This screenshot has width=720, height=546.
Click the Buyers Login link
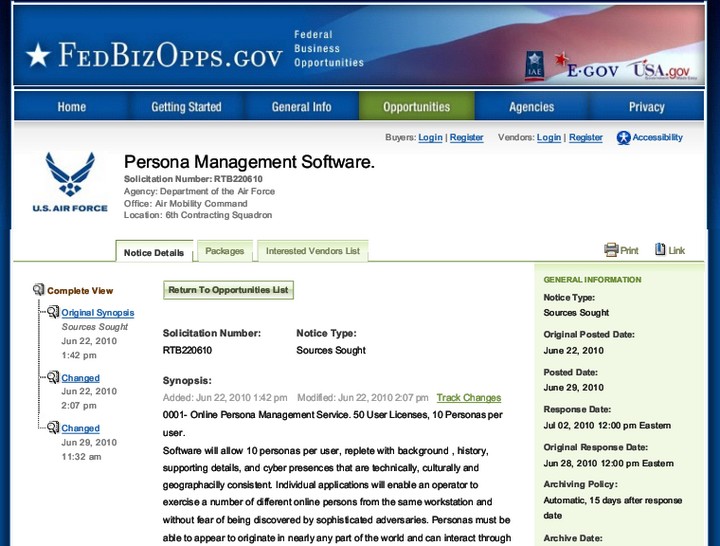pos(430,137)
